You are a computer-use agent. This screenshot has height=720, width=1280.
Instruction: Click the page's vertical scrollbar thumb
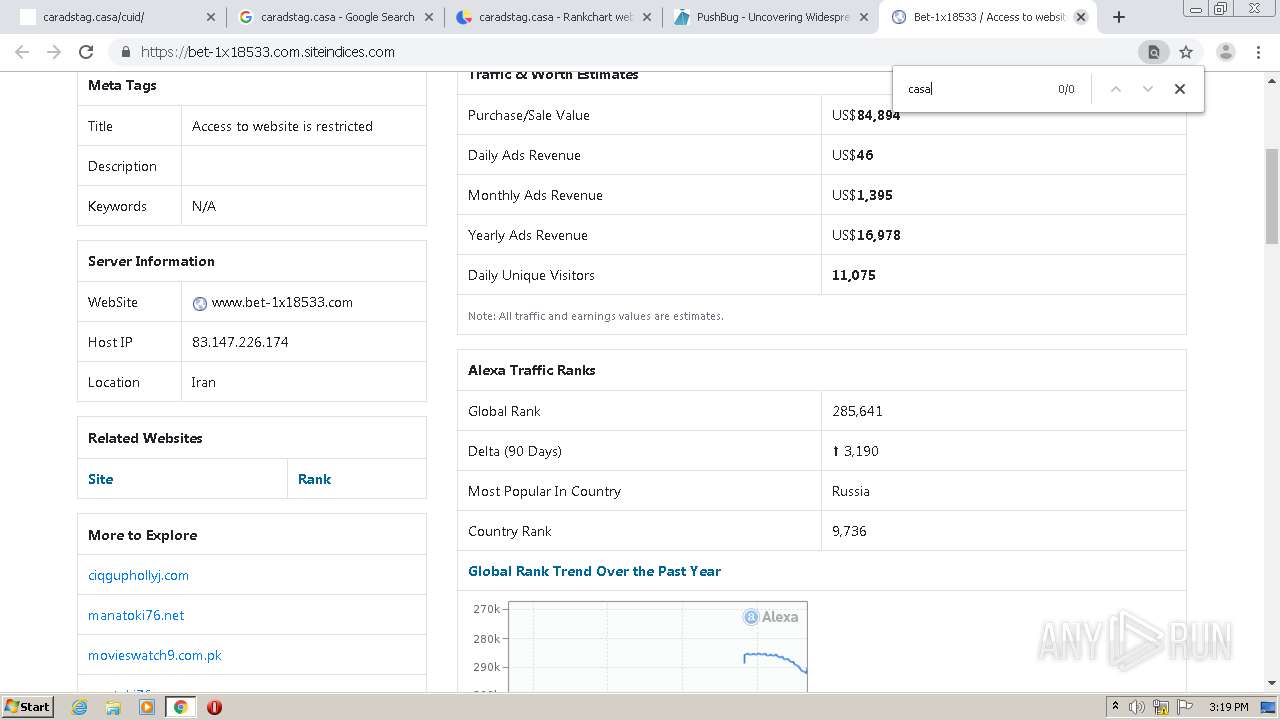click(x=1272, y=195)
